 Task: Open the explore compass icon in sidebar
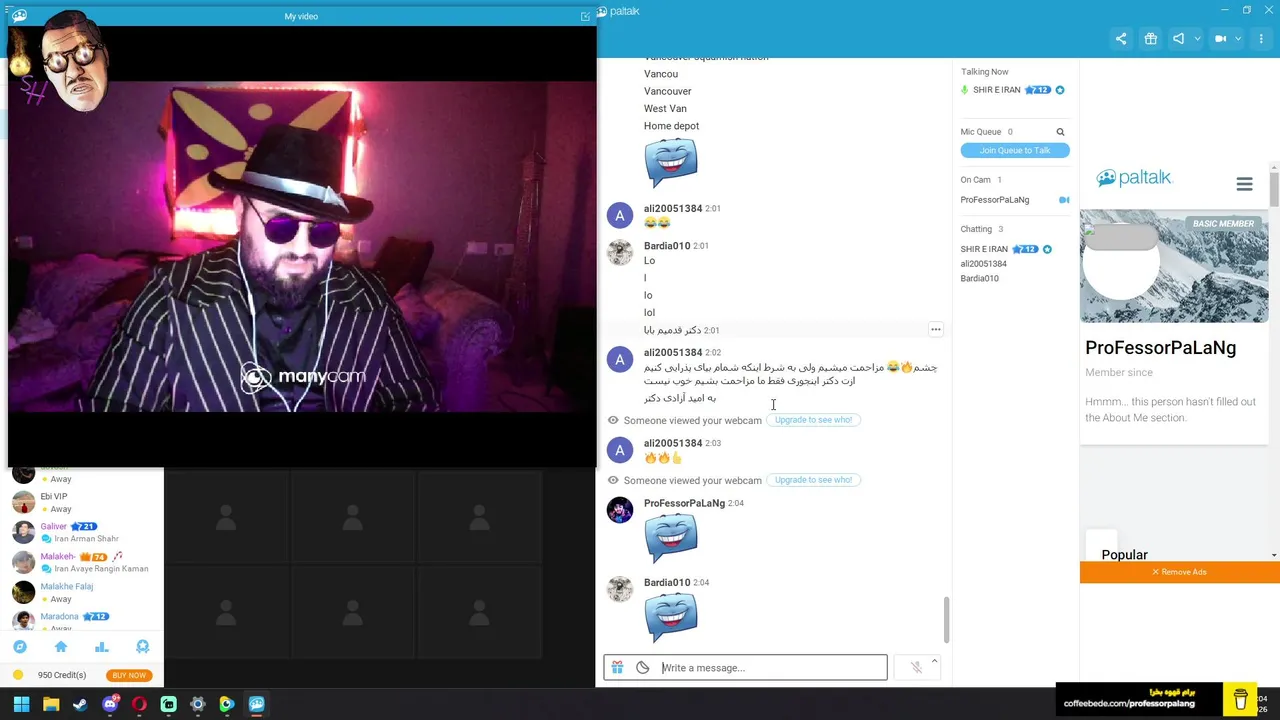point(20,647)
